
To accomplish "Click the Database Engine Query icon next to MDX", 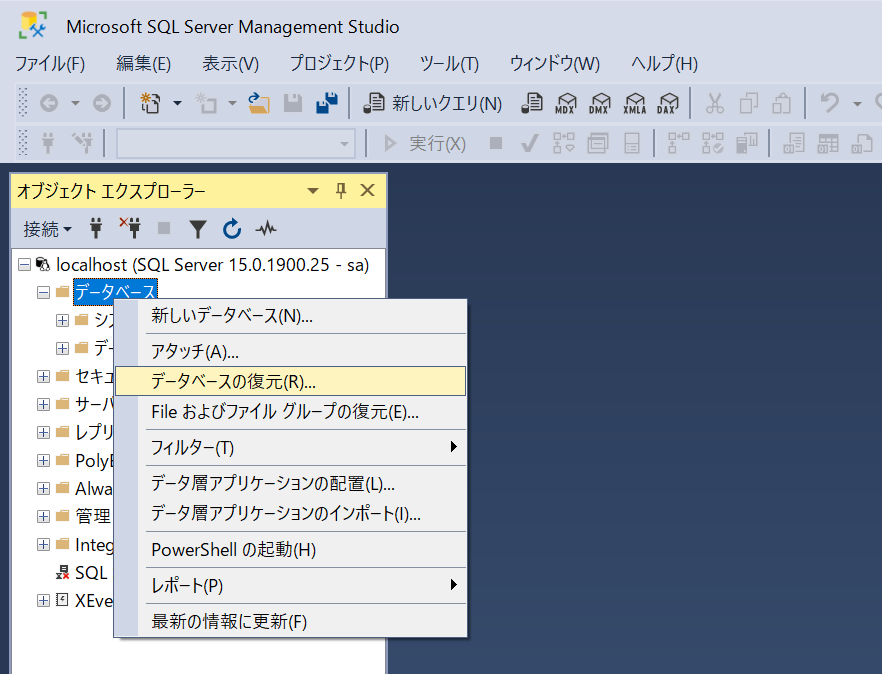I will tap(532, 104).
